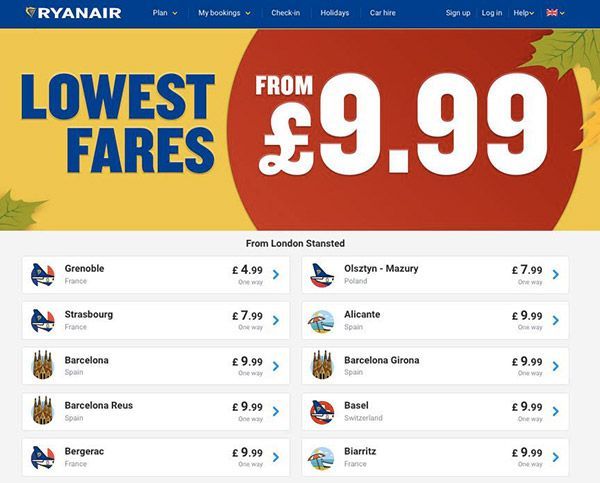The height and width of the screenshot is (483, 600).
Task: Expand the Plan dropdown menu
Action: pyautogui.click(x=165, y=13)
